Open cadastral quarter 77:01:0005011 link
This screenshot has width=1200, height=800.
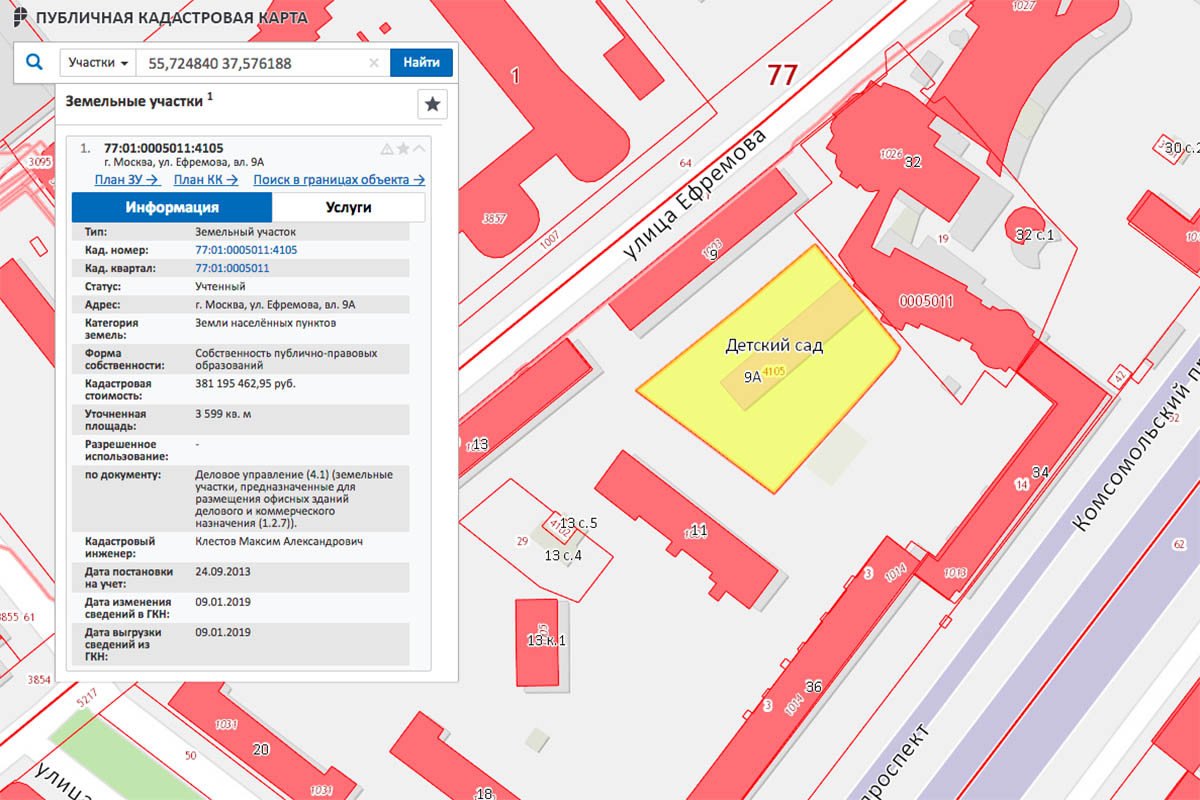[232, 268]
